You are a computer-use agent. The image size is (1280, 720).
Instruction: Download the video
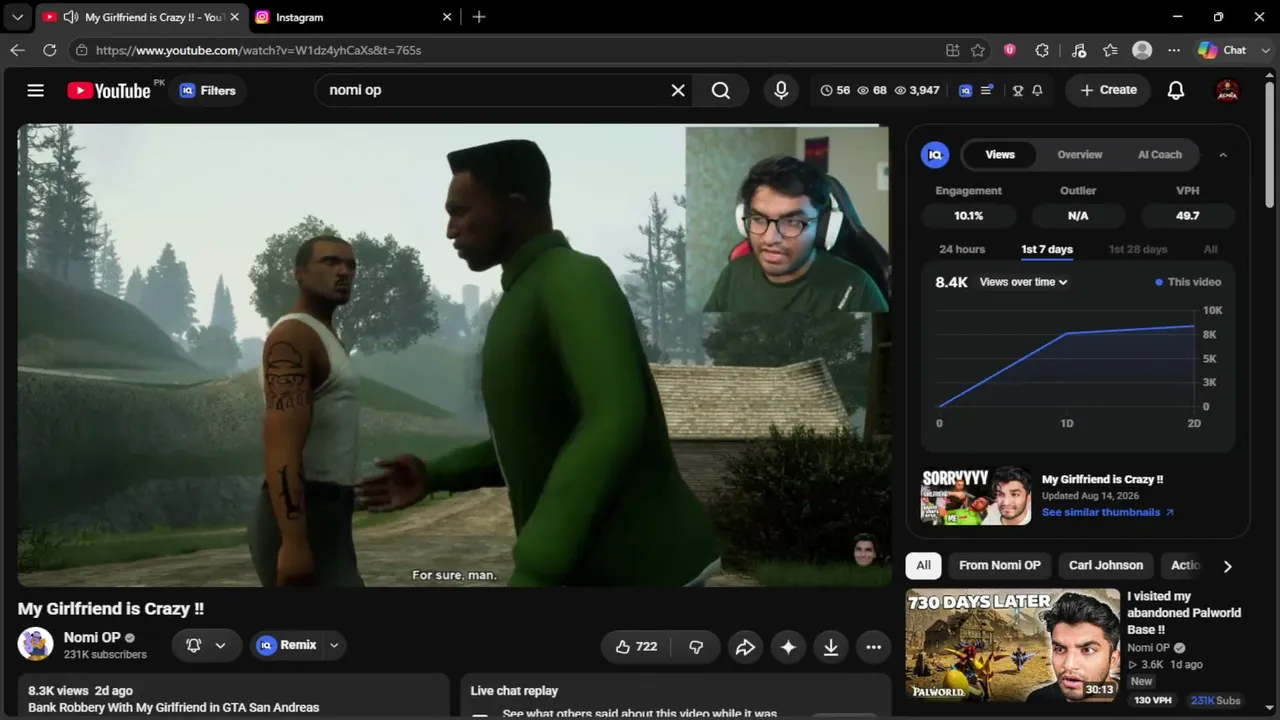(830, 647)
